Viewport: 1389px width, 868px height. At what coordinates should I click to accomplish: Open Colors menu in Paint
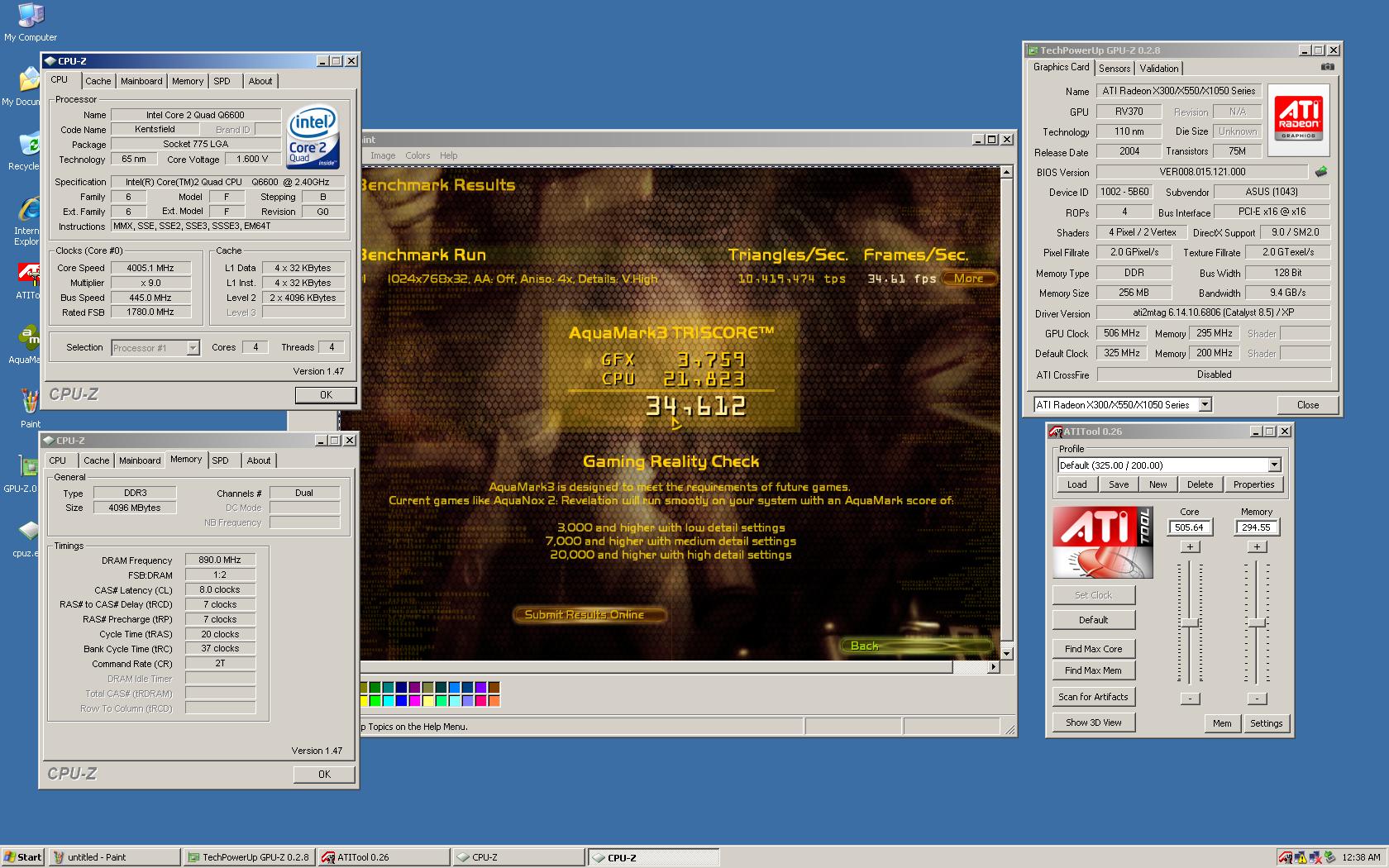(x=418, y=155)
